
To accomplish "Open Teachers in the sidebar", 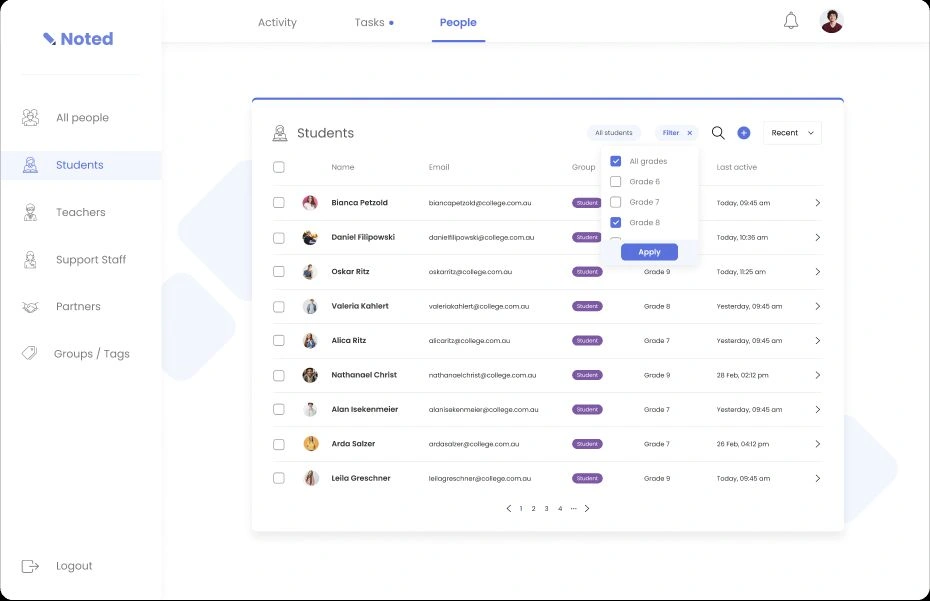I will [x=81, y=212].
